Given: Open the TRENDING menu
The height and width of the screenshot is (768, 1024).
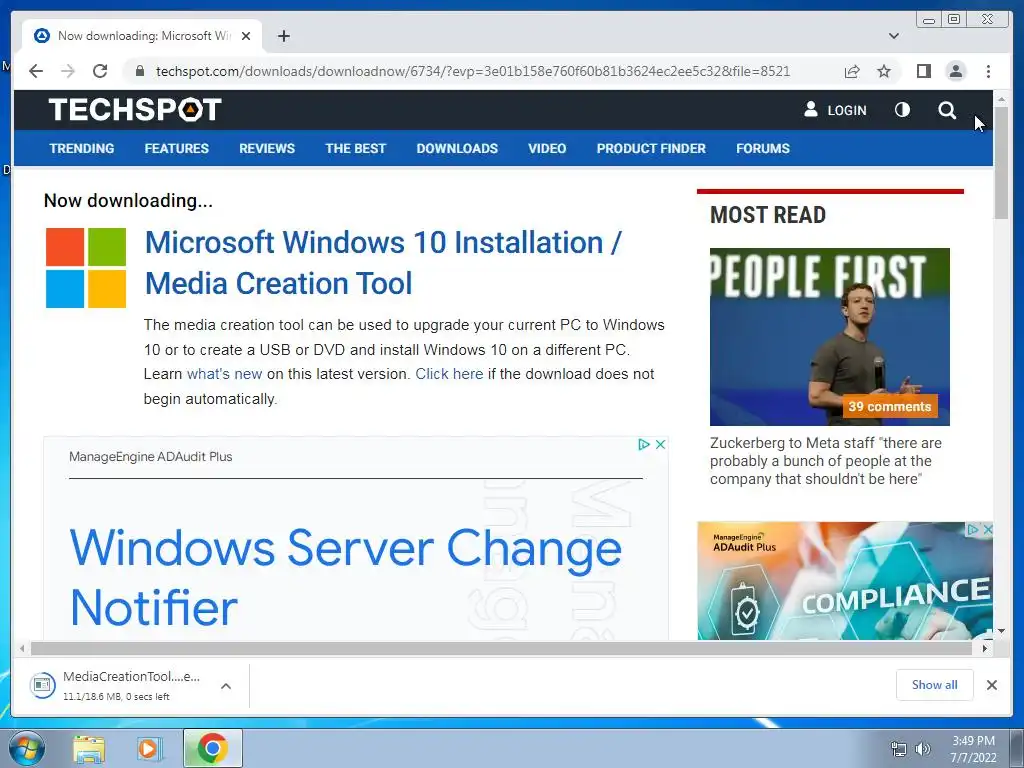Looking at the screenshot, I should click(x=82, y=148).
